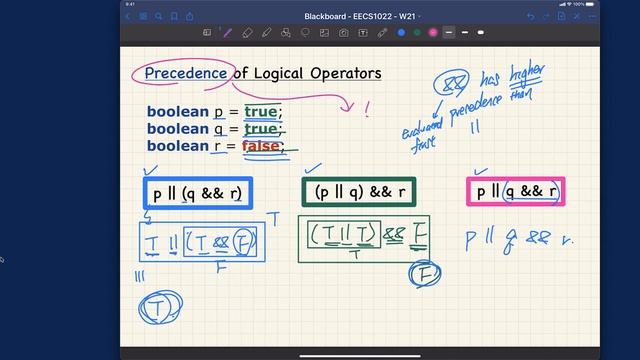The width and height of the screenshot is (640, 360).
Task: Click the home indicator bar at bottom
Action: pos(360,356)
